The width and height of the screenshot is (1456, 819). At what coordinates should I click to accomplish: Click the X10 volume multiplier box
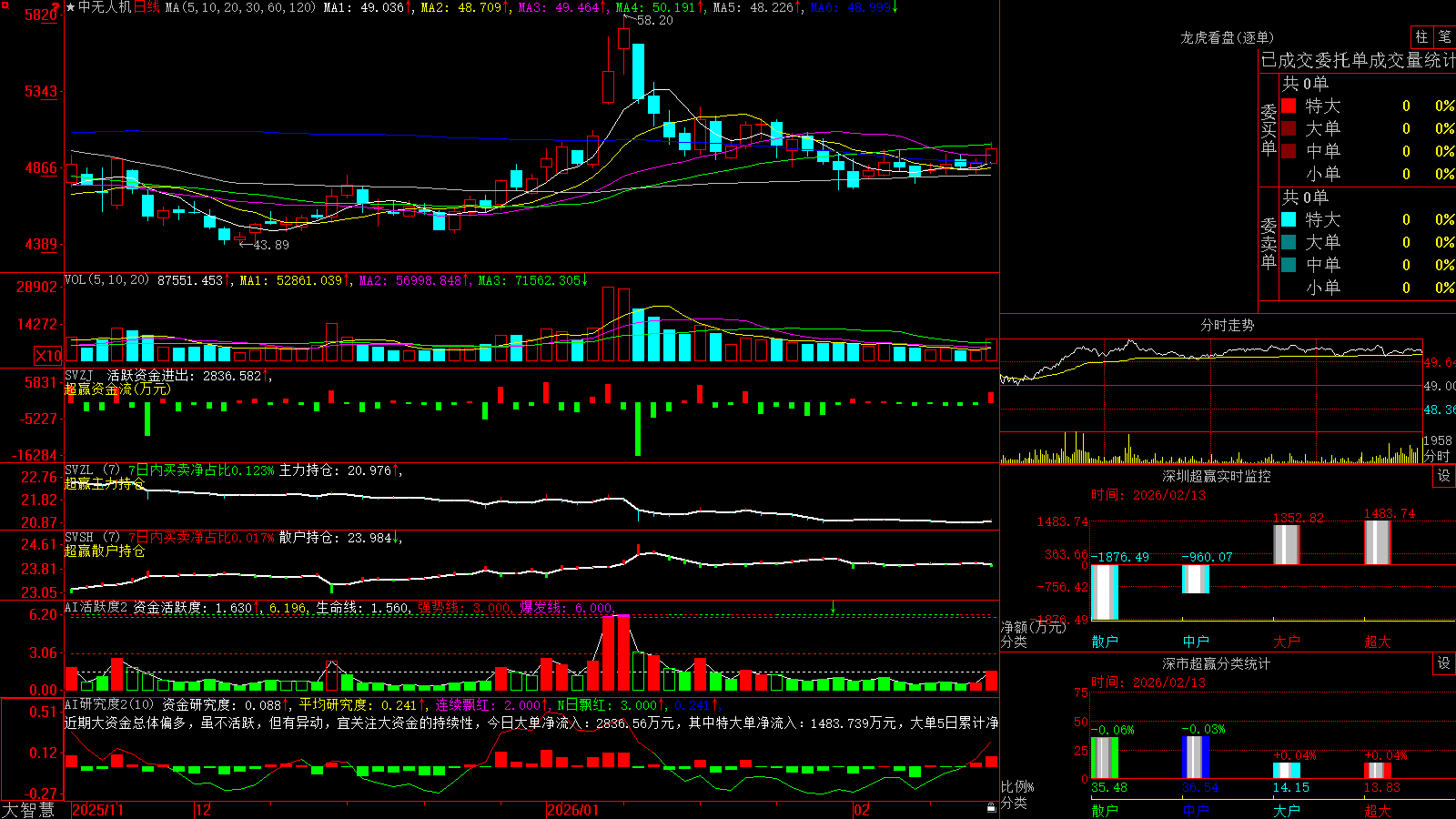tap(48, 356)
